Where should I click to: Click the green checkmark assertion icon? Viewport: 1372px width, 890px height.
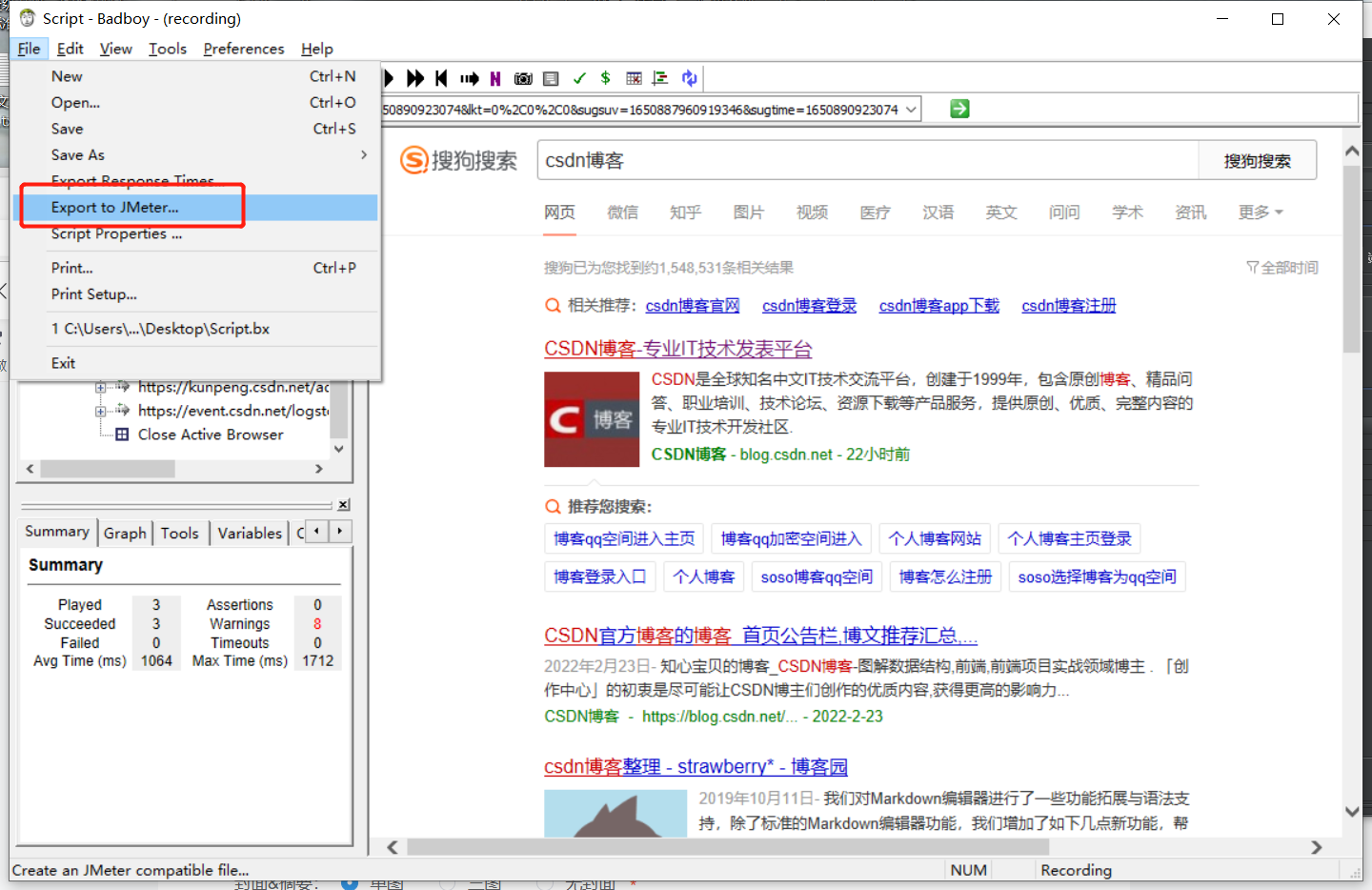[578, 78]
